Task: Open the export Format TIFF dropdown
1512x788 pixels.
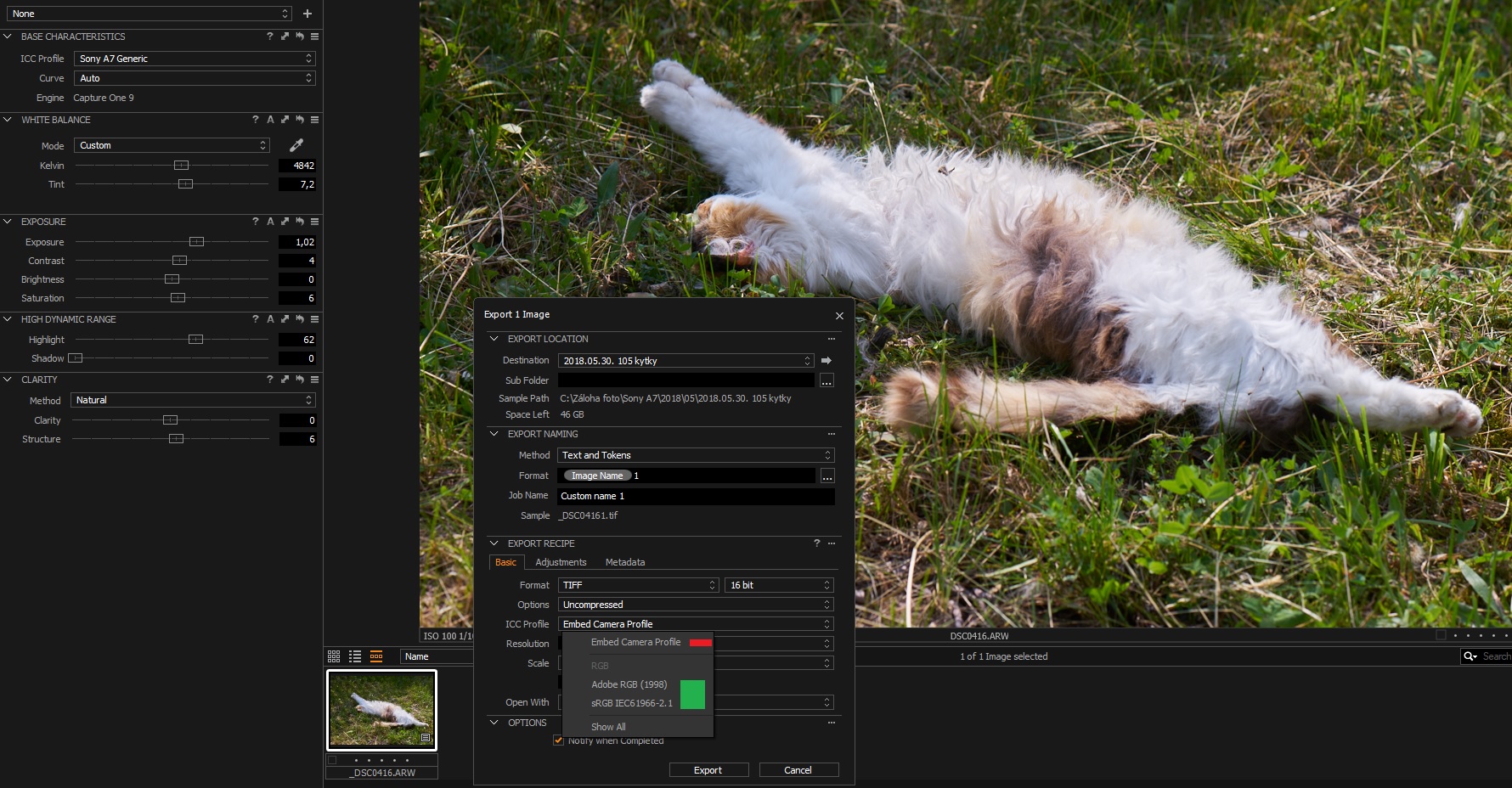Action: tap(638, 585)
